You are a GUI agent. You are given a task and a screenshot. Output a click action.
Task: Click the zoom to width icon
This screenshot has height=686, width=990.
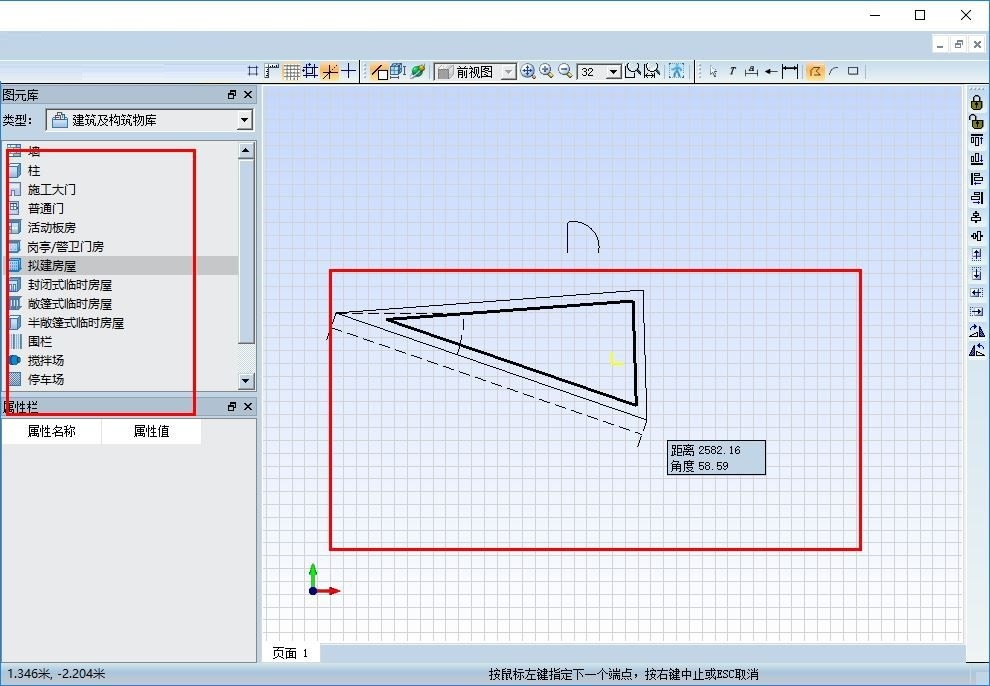coord(652,71)
